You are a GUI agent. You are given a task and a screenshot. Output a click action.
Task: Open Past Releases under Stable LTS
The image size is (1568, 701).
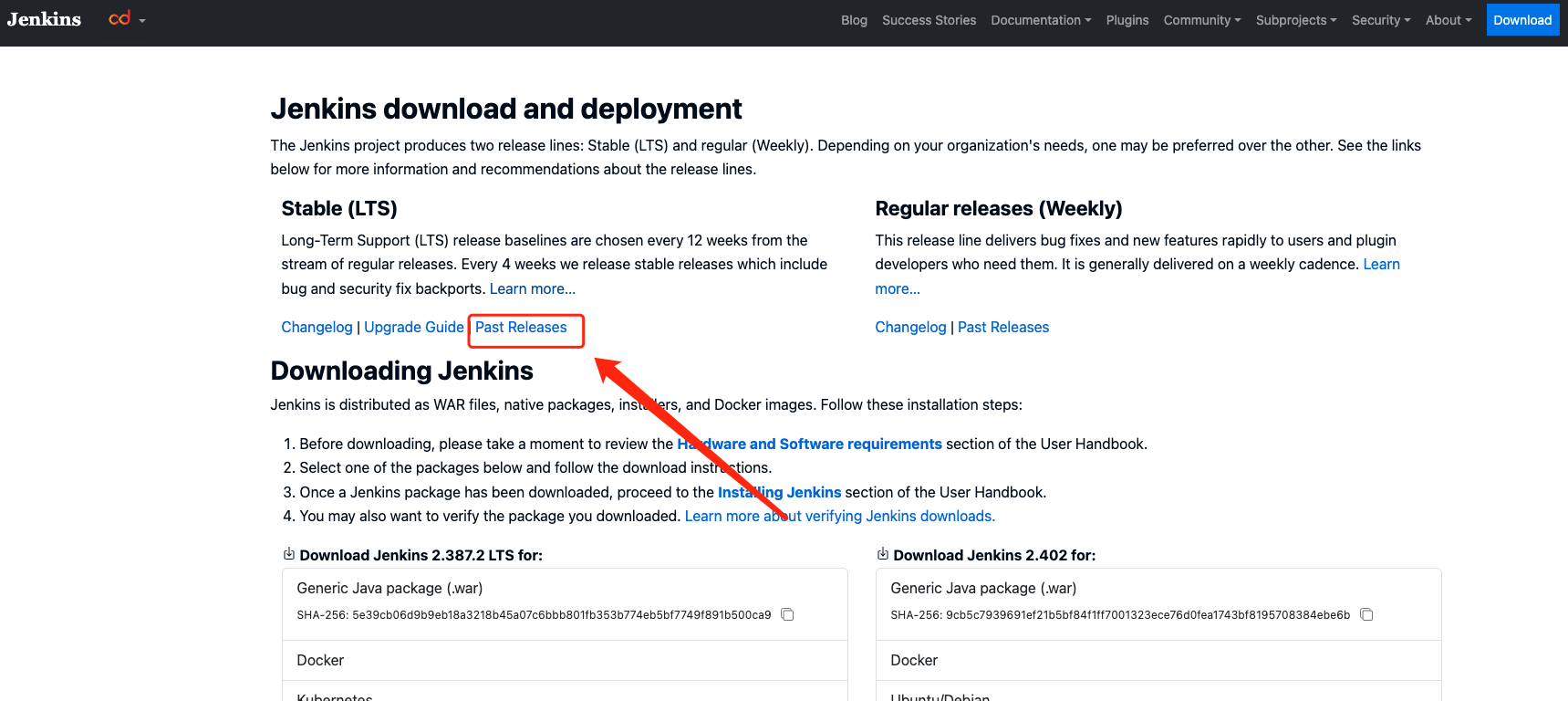(x=521, y=327)
